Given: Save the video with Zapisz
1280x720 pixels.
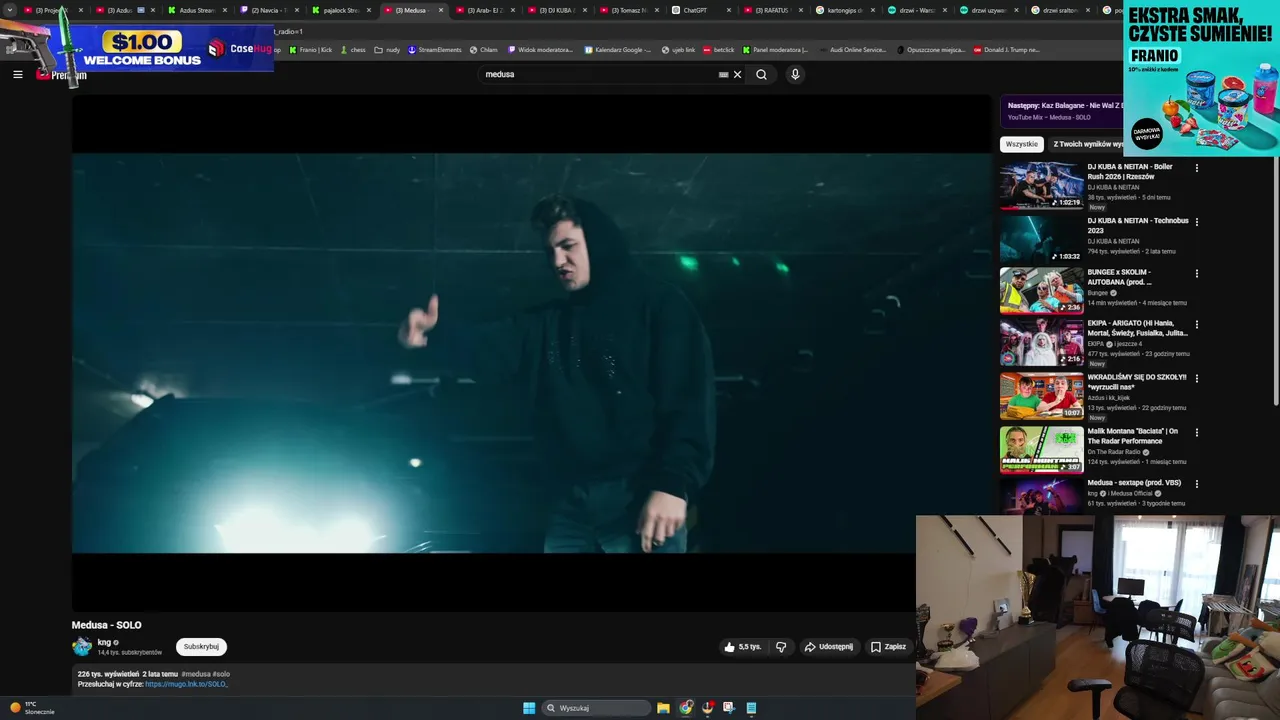Looking at the screenshot, I should pyautogui.click(x=888, y=647).
